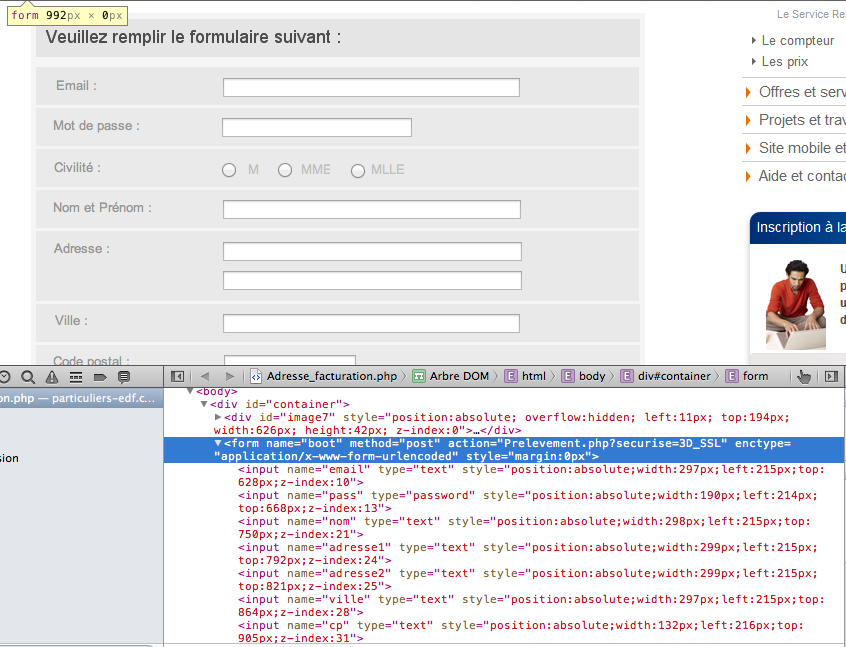Open the Arbre DOM breadcrumb menu

(x=450, y=376)
